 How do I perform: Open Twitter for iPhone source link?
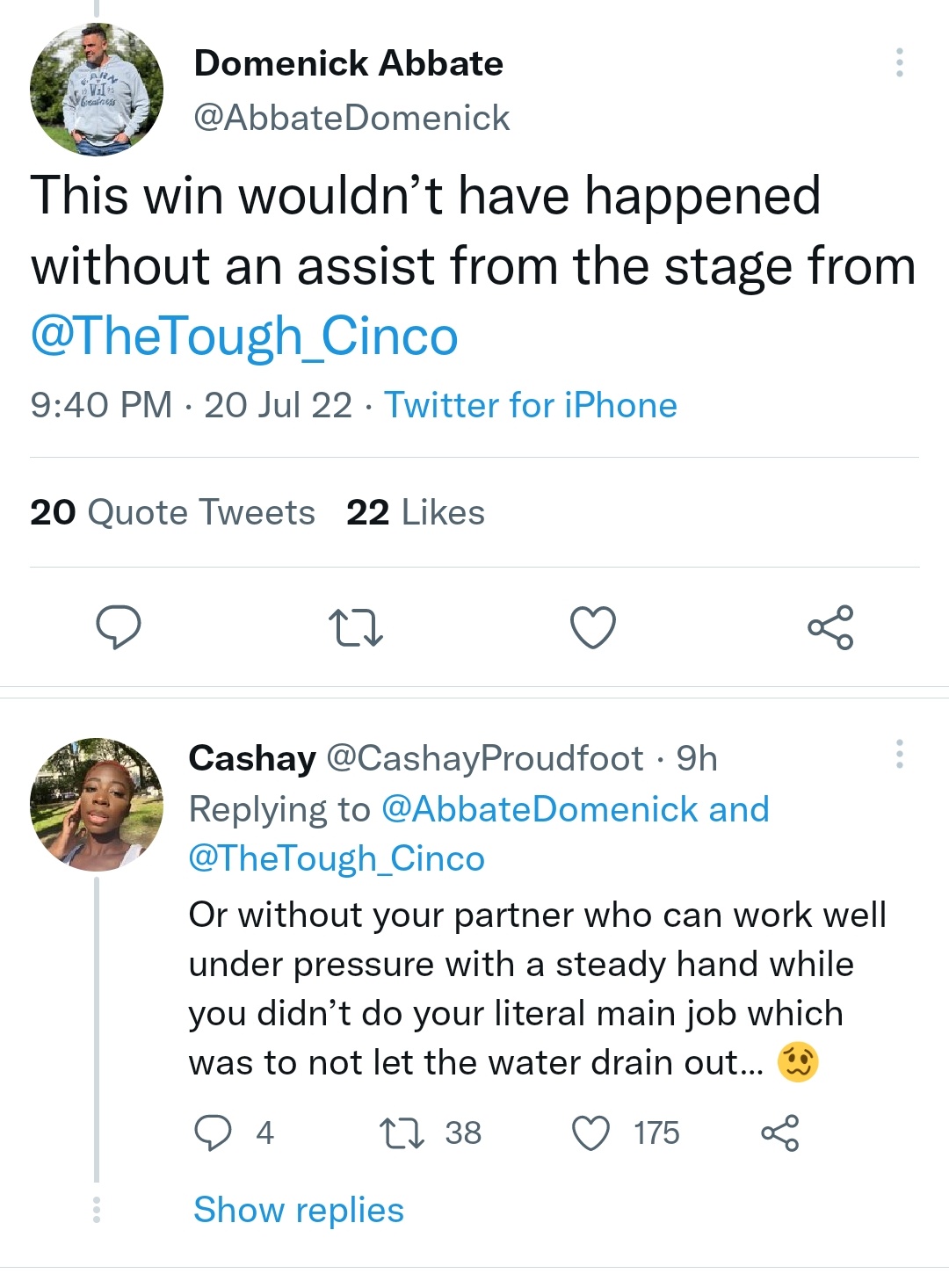[x=531, y=405]
